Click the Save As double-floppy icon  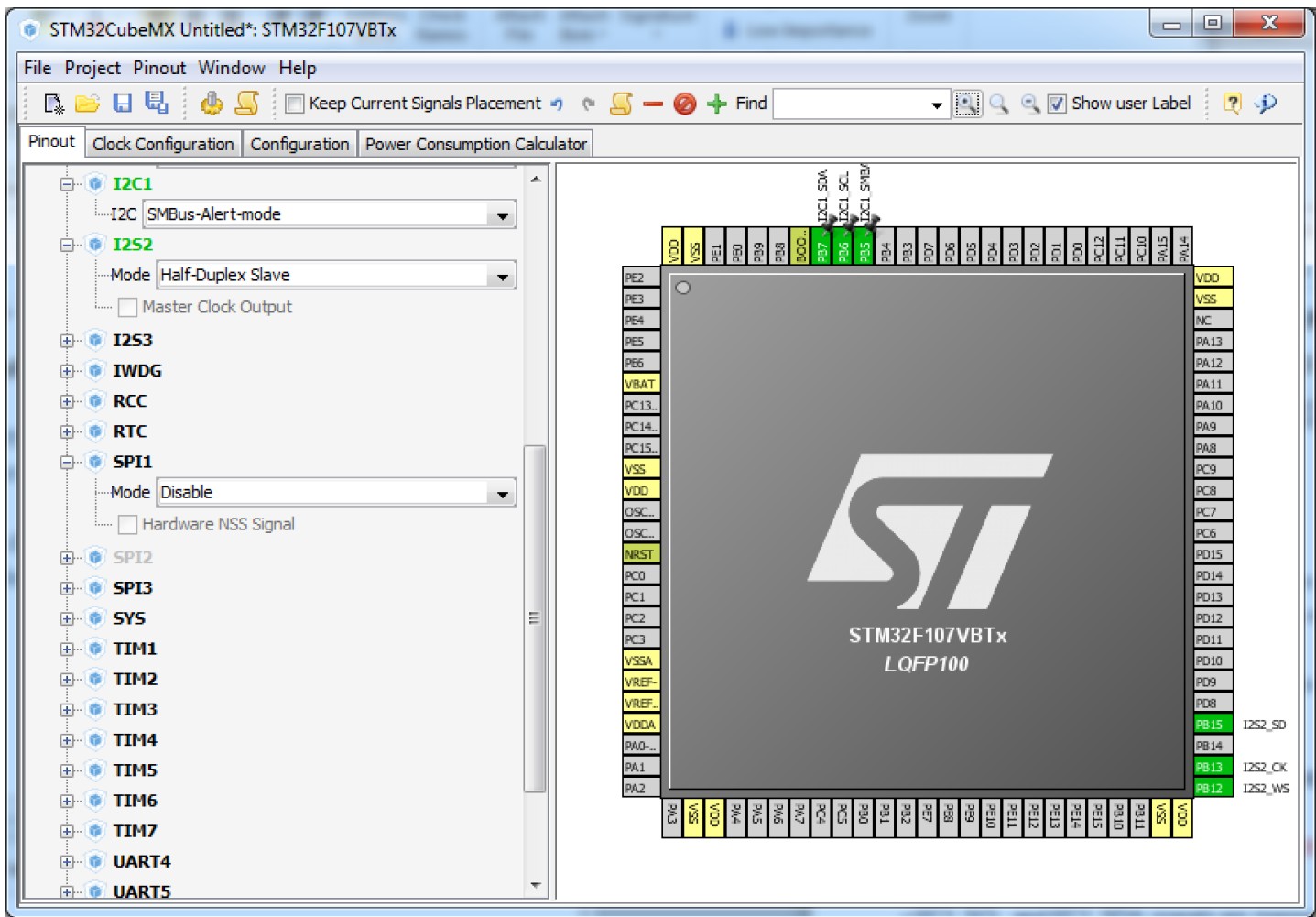pyautogui.click(x=157, y=104)
